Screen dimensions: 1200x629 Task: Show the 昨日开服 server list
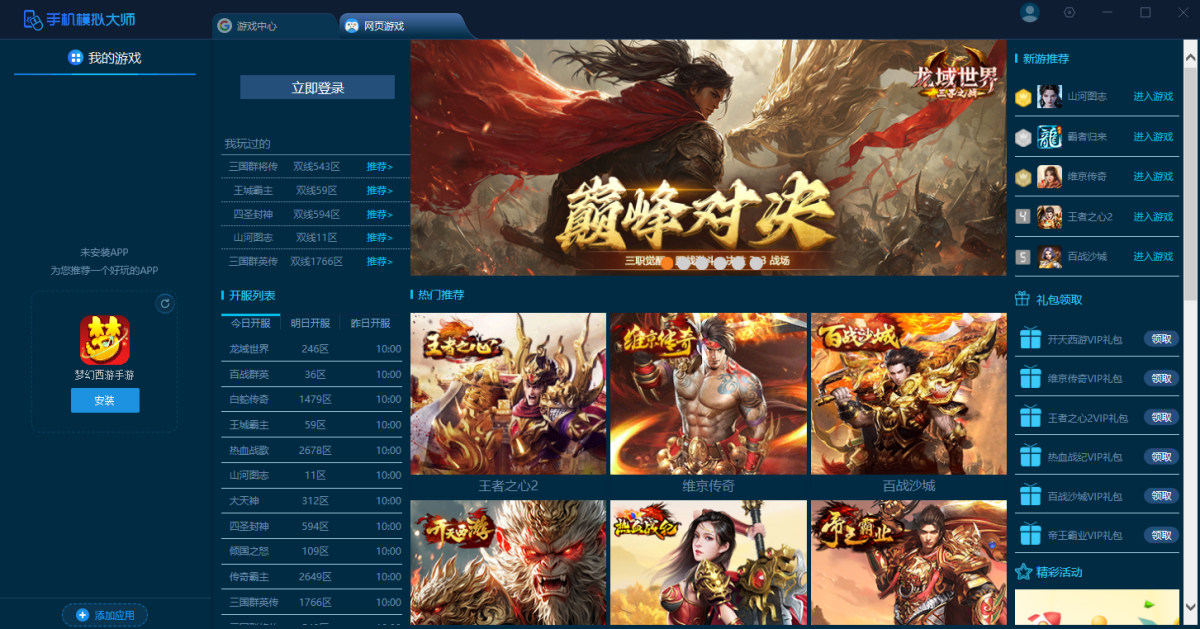click(x=370, y=324)
